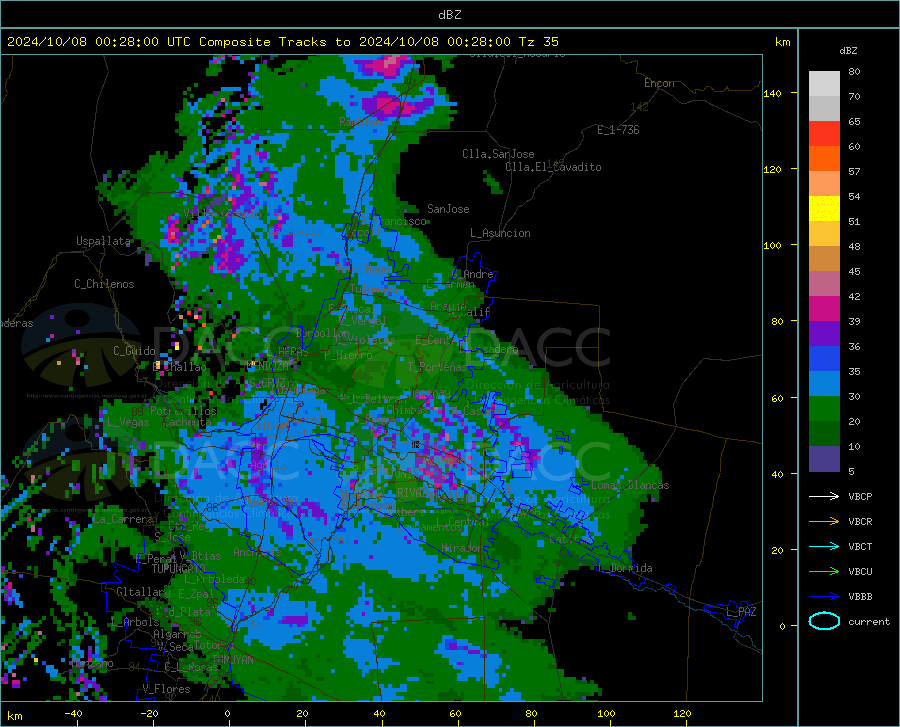The height and width of the screenshot is (727, 900).
Task: Click the 'dBZ' title at the top
Action: [449, 15]
